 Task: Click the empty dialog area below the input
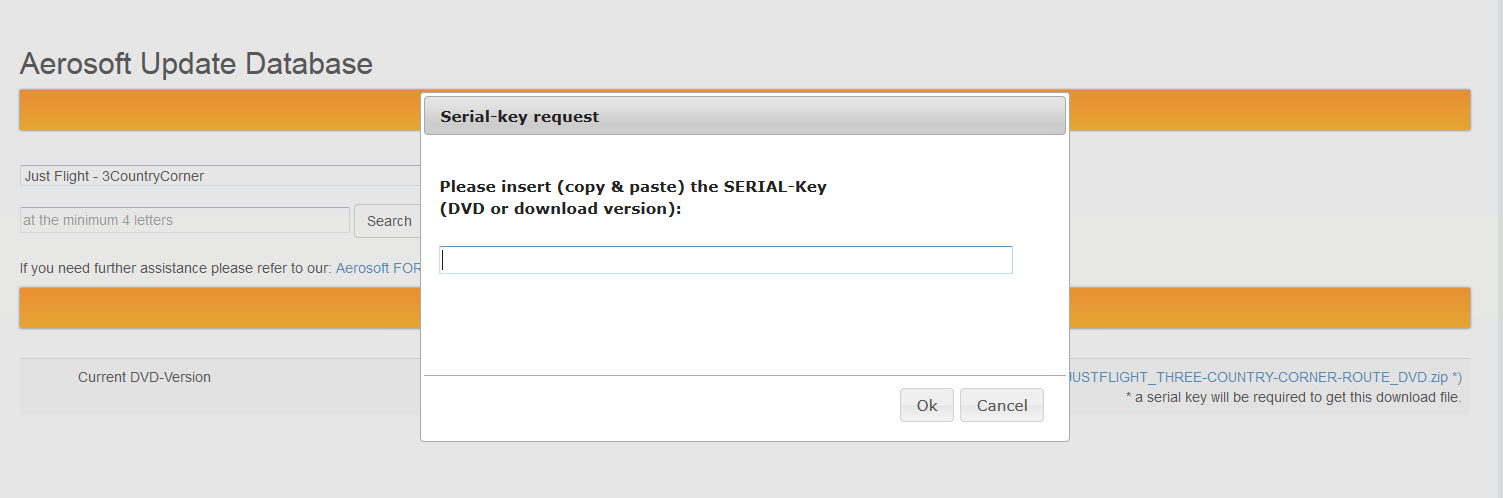(744, 325)
